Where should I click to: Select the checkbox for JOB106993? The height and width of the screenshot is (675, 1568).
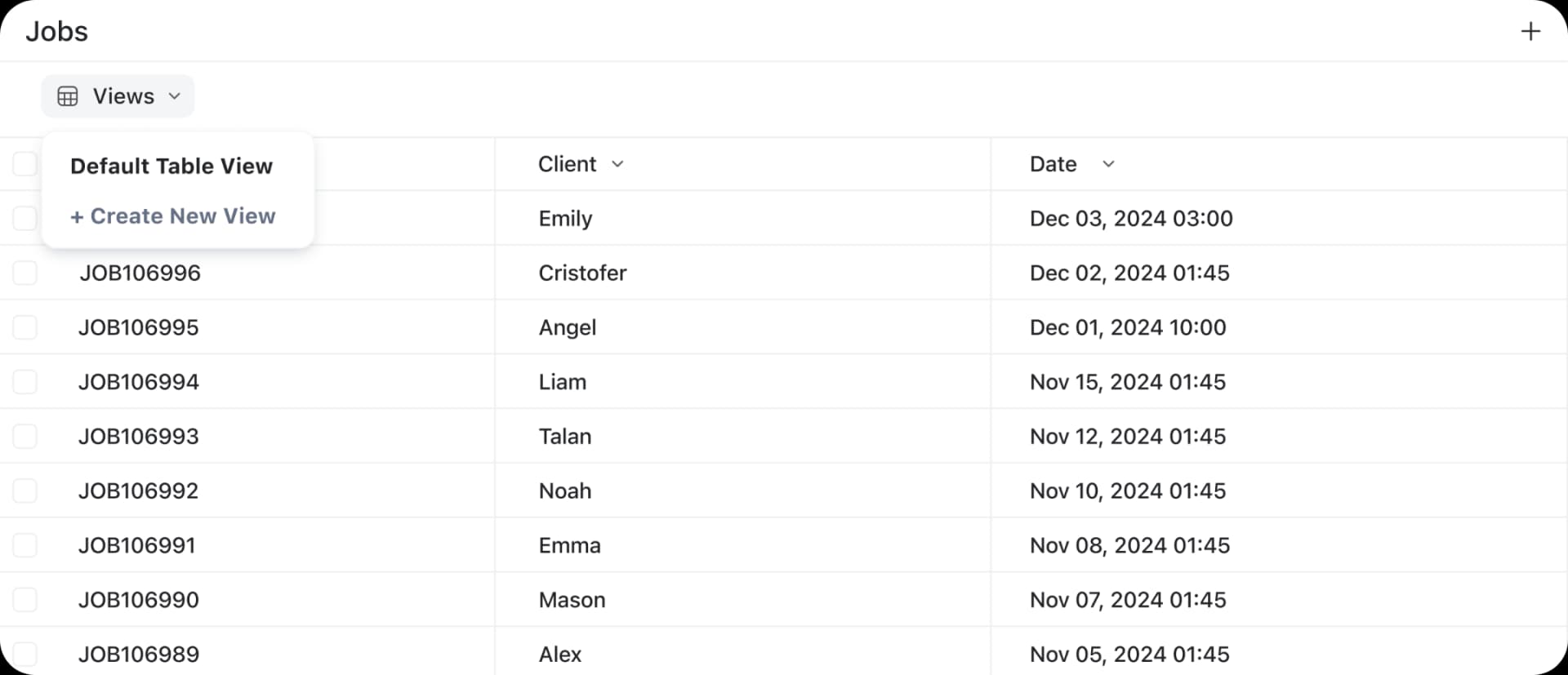pos(25,436)
